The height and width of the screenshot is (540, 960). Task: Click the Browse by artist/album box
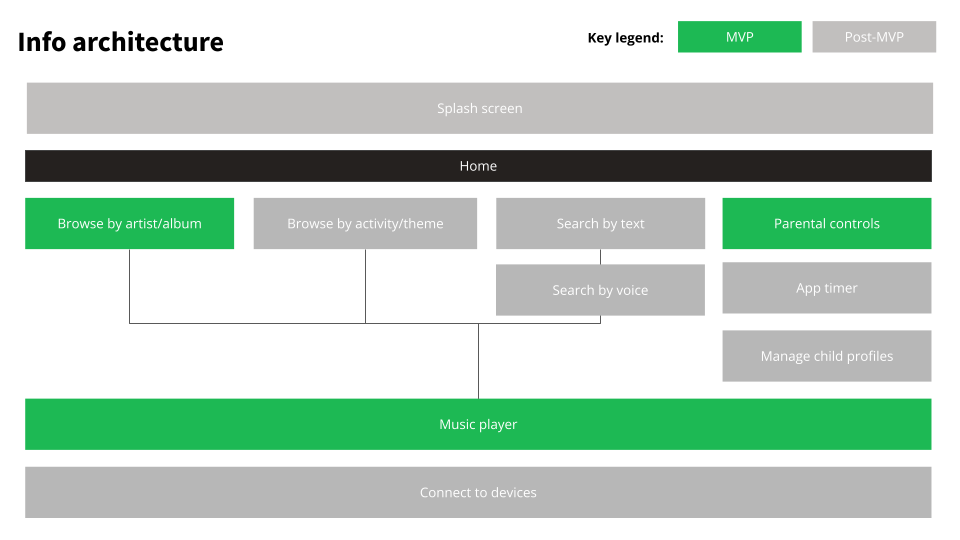[129, 223]
